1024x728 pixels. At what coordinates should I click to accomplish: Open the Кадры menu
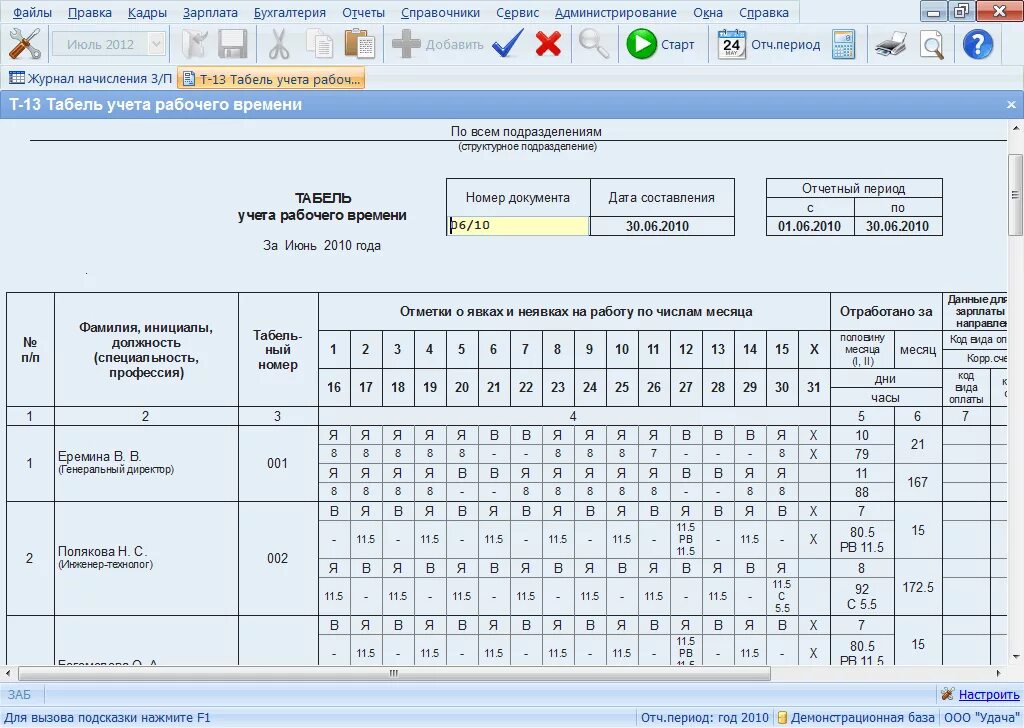[x=147, y=12]
